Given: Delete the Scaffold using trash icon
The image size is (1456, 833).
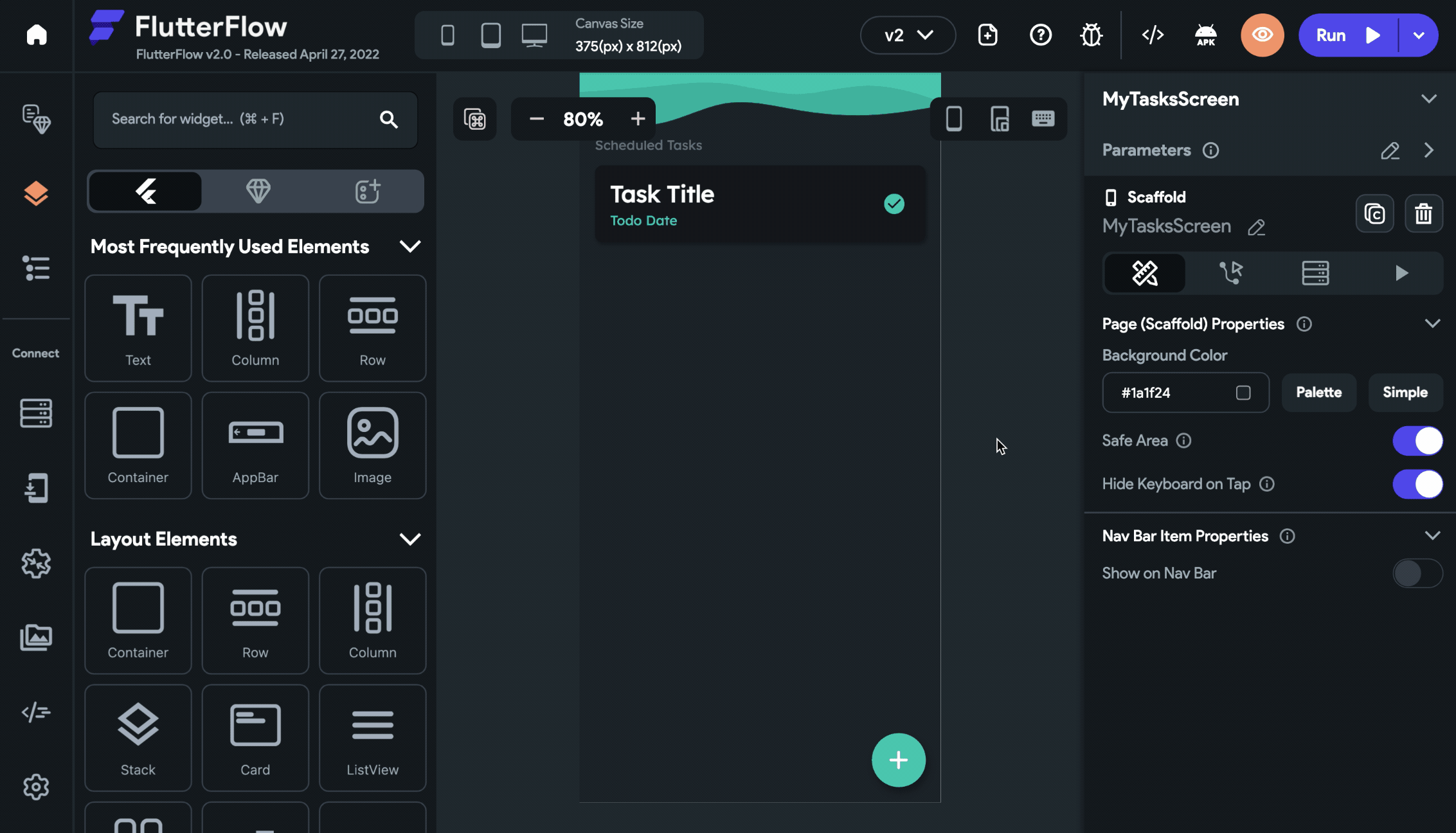Looking at the screenshot, I should pos(1423,213).
